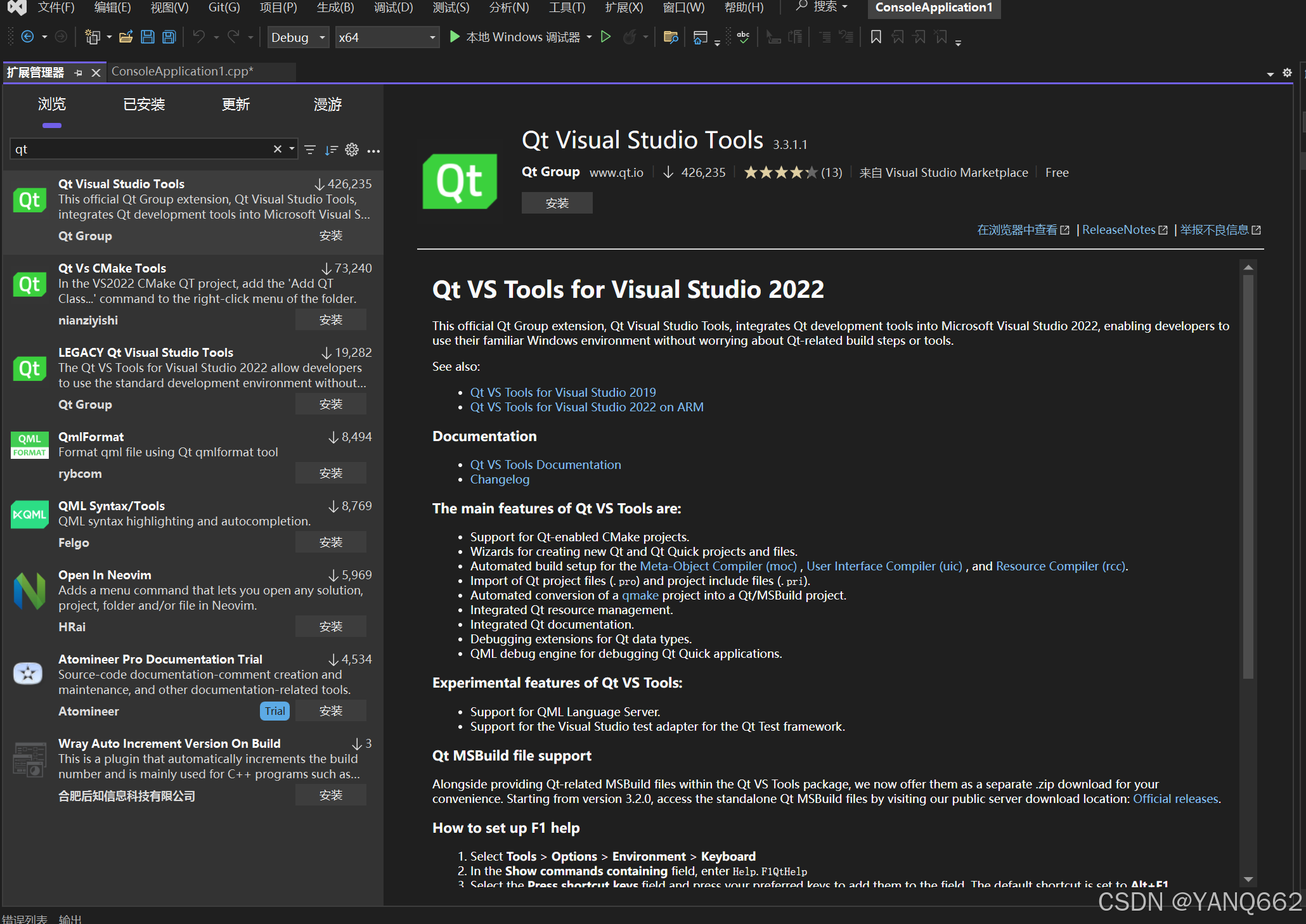The width and height of the screenshot is (1306, 924).
Task: Click the clear bookmarks icon
Action: point(941,37)
